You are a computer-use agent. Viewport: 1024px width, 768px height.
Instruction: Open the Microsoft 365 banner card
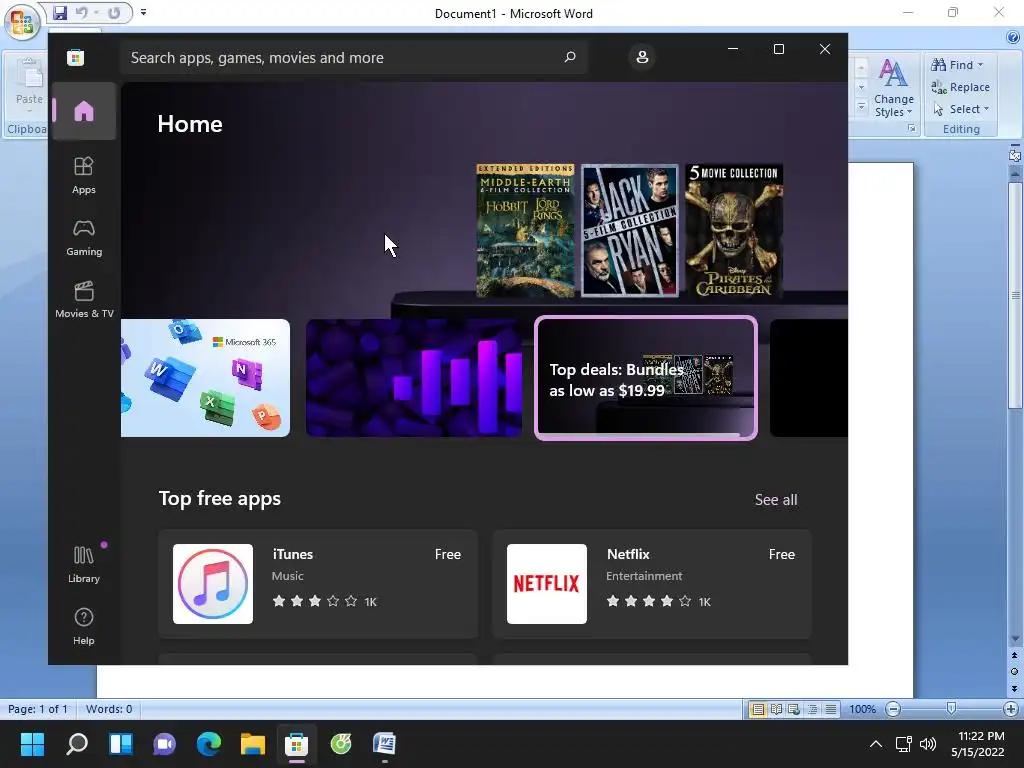point(205,378)
